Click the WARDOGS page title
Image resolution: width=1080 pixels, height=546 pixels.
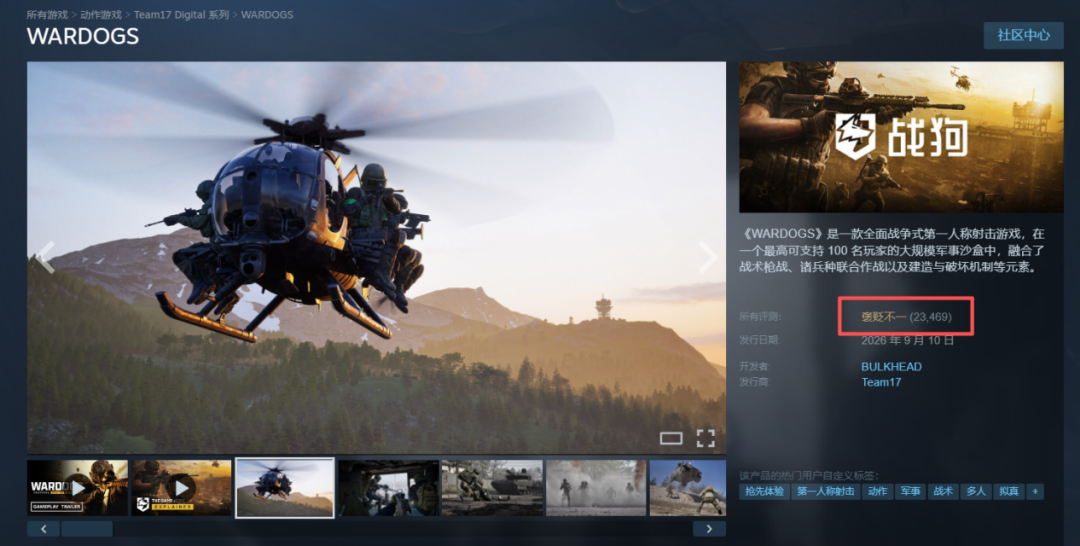83,36
